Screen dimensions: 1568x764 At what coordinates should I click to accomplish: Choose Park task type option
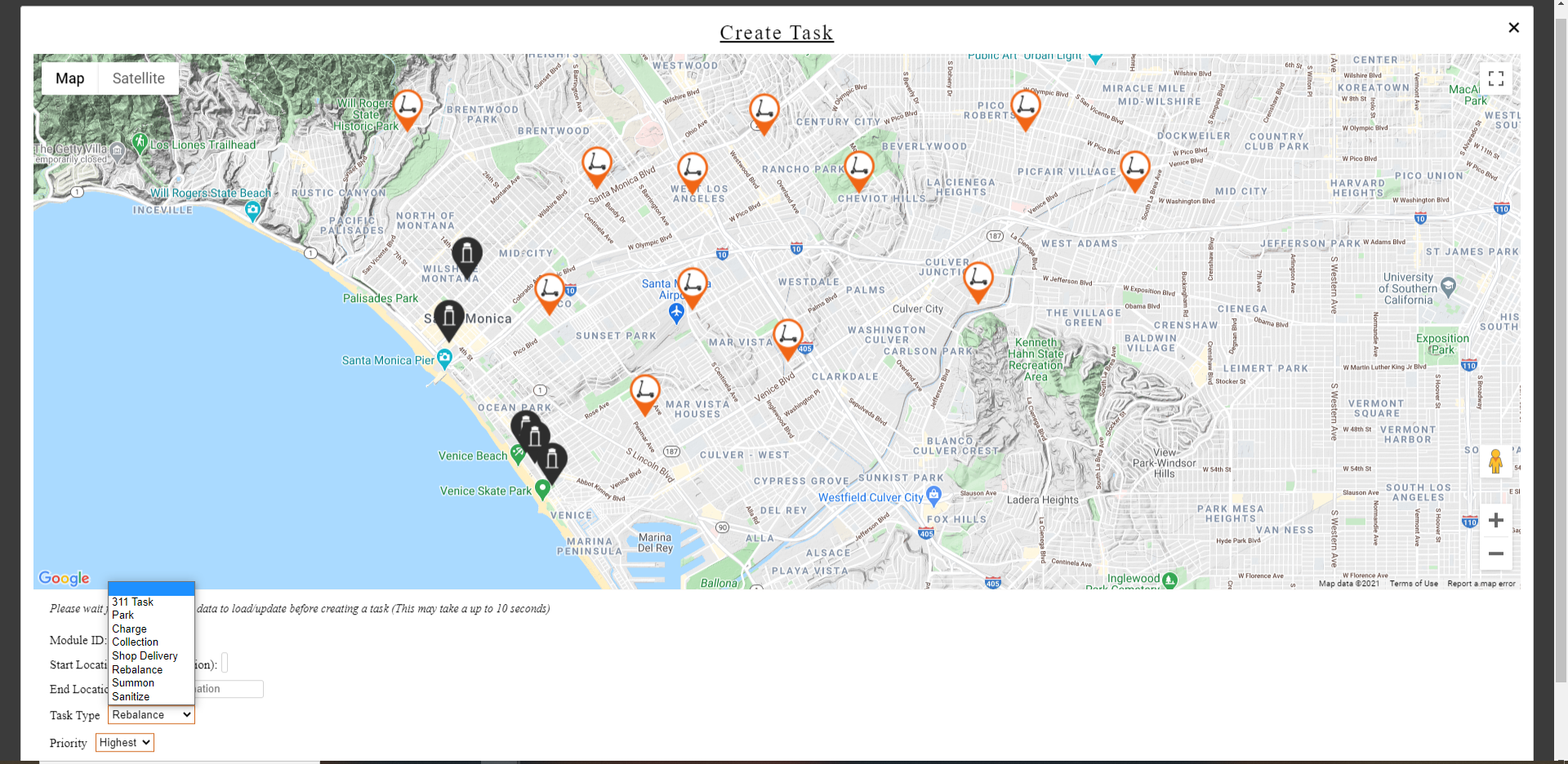(x=151, y=615)
